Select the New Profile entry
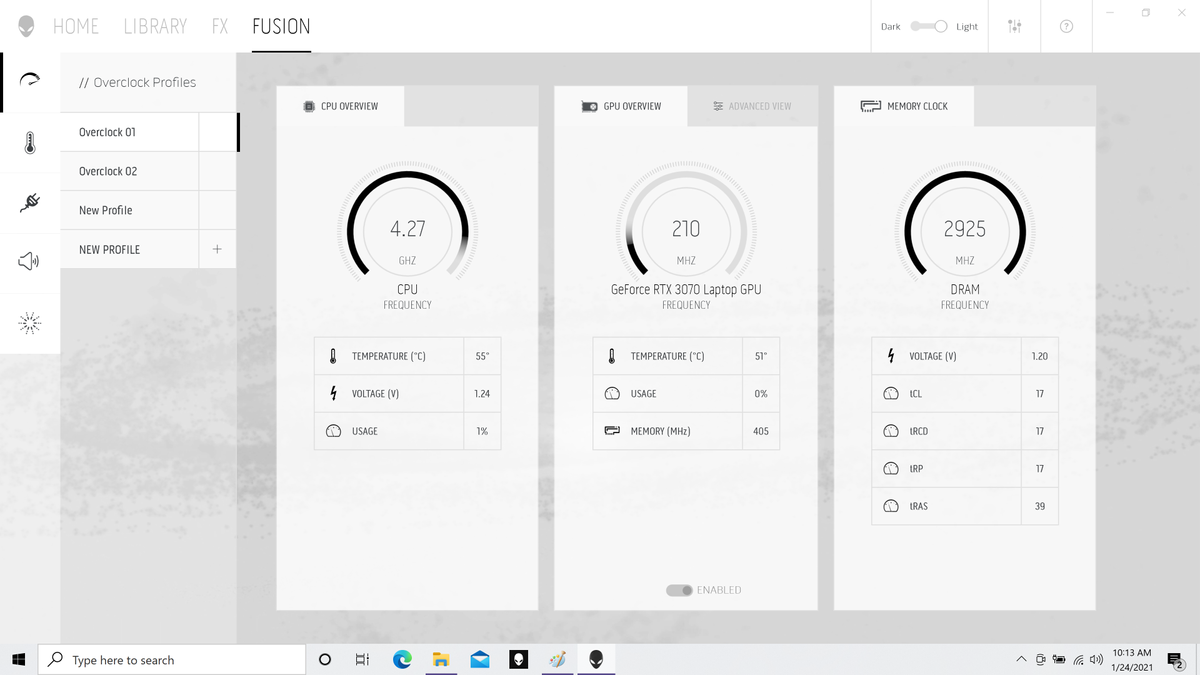 click(x=130, y=210)
